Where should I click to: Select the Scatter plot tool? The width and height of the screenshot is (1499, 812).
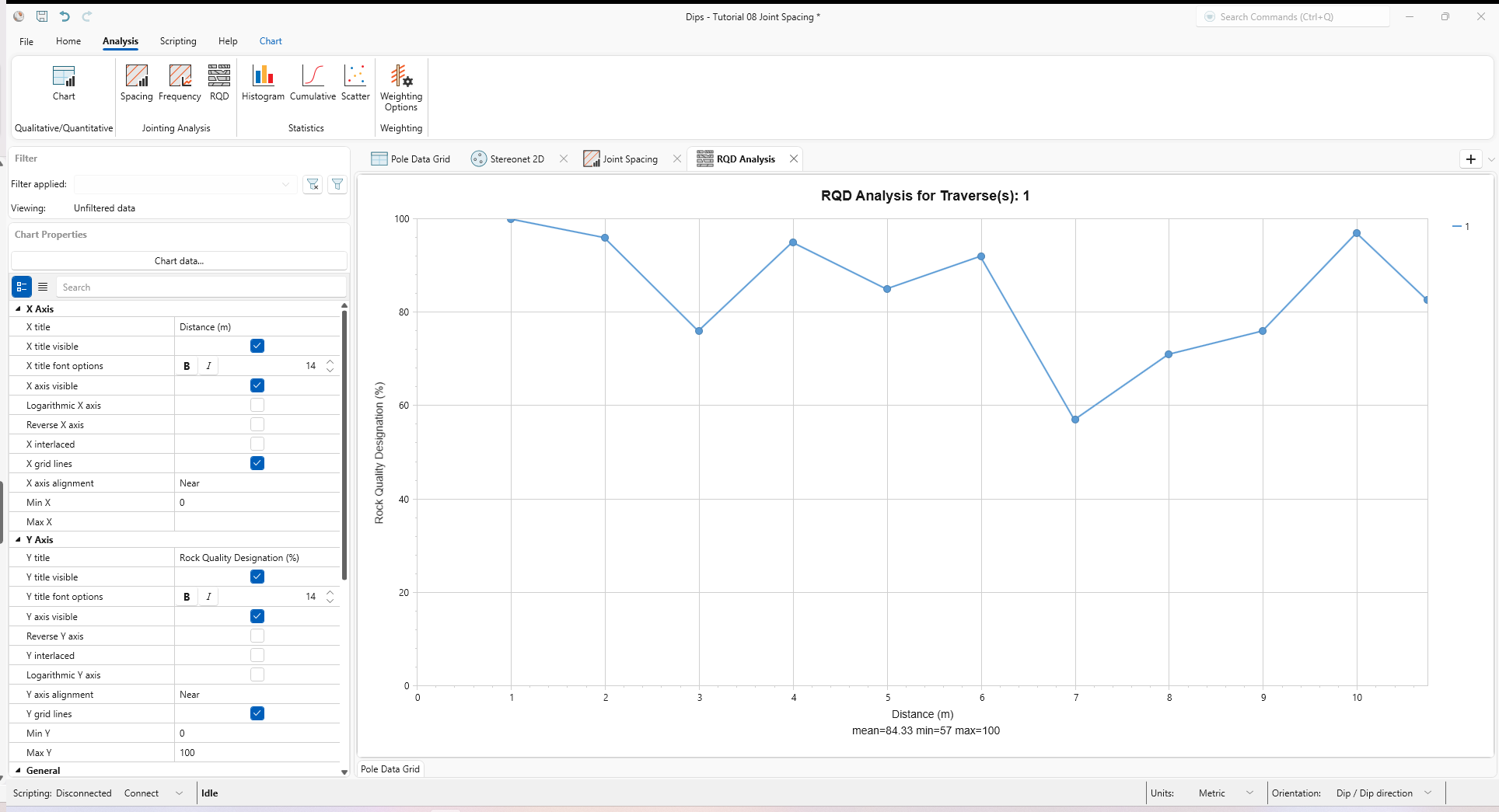tap(355, 82)
